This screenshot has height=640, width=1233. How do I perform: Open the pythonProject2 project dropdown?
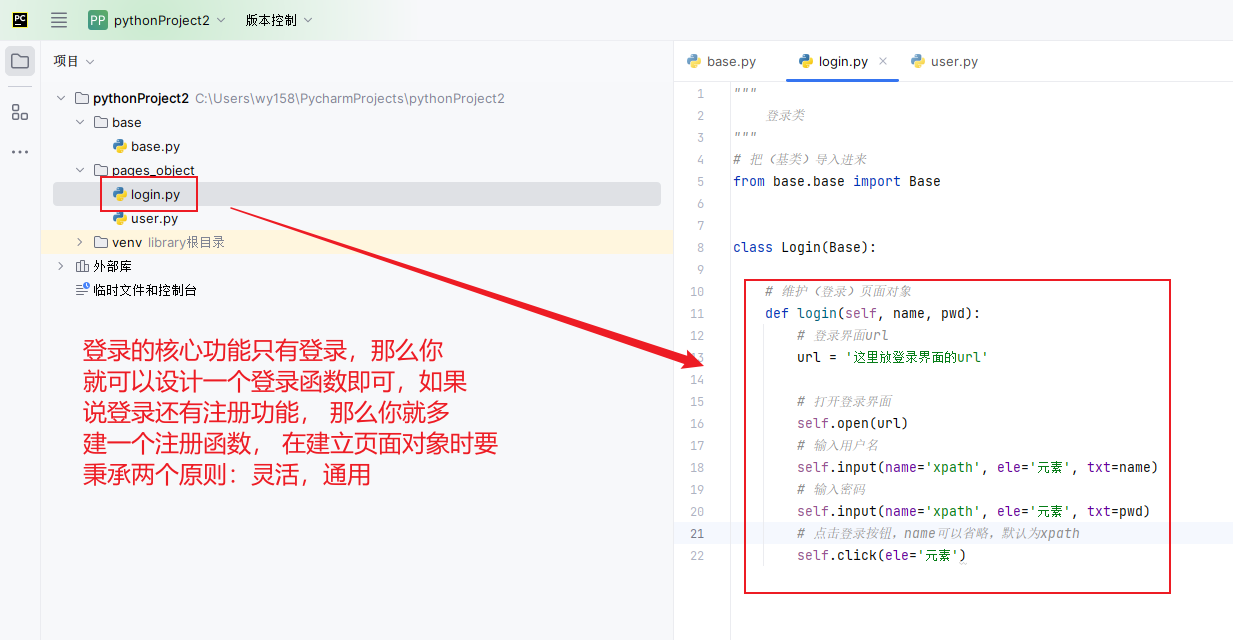[x=163, y=19]
